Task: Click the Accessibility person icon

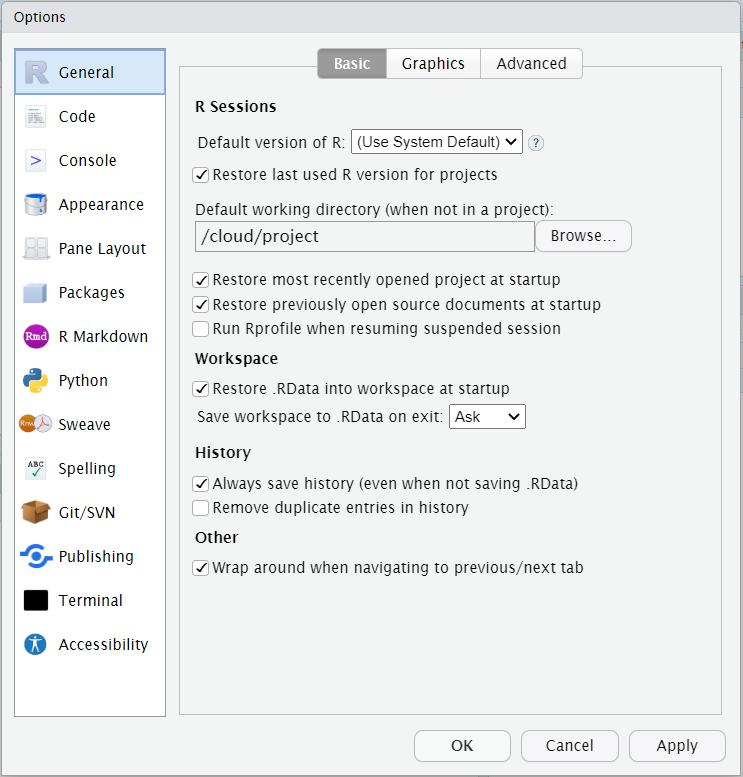Action: (36, 645)
